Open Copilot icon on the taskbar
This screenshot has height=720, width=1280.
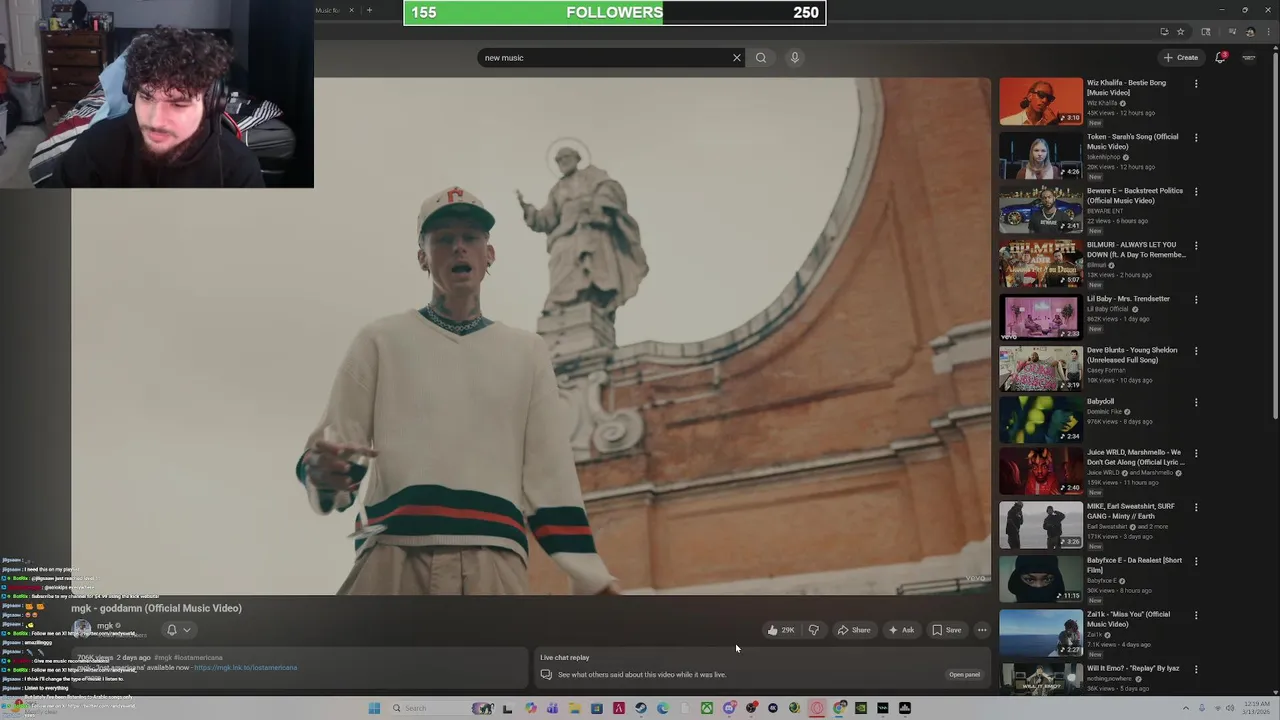530,708
